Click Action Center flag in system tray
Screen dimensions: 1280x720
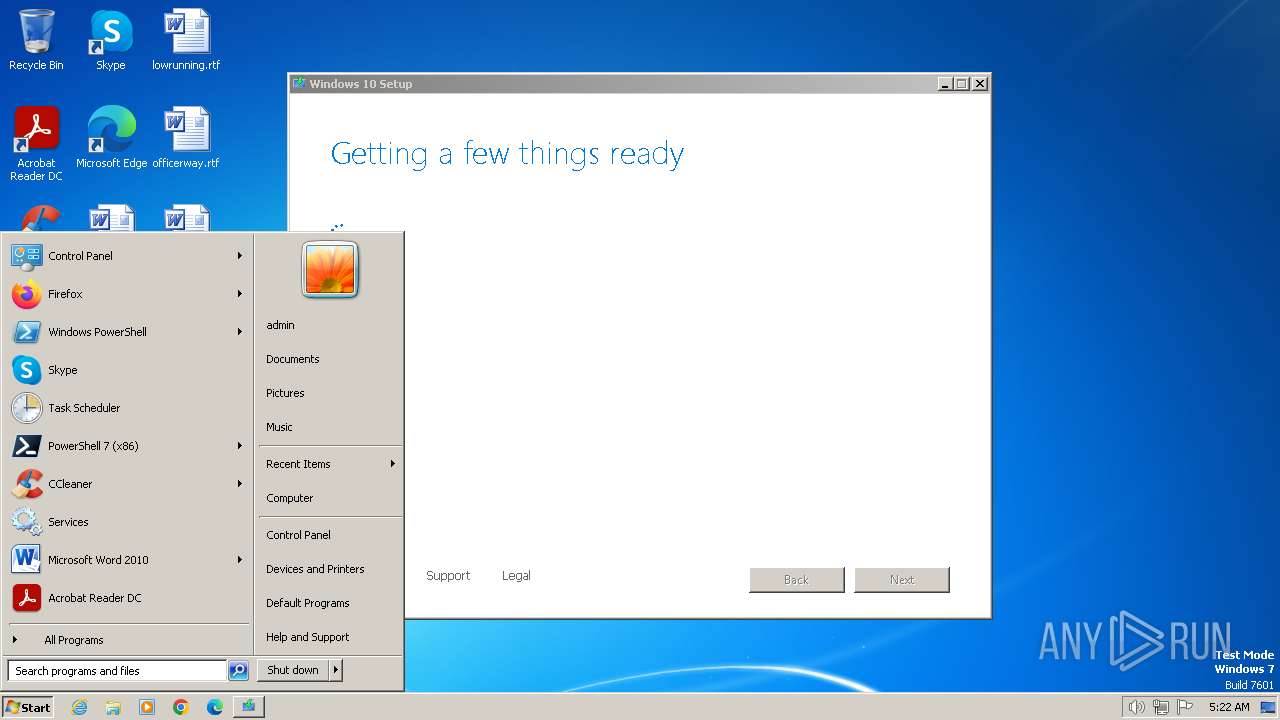point(1185,707)
